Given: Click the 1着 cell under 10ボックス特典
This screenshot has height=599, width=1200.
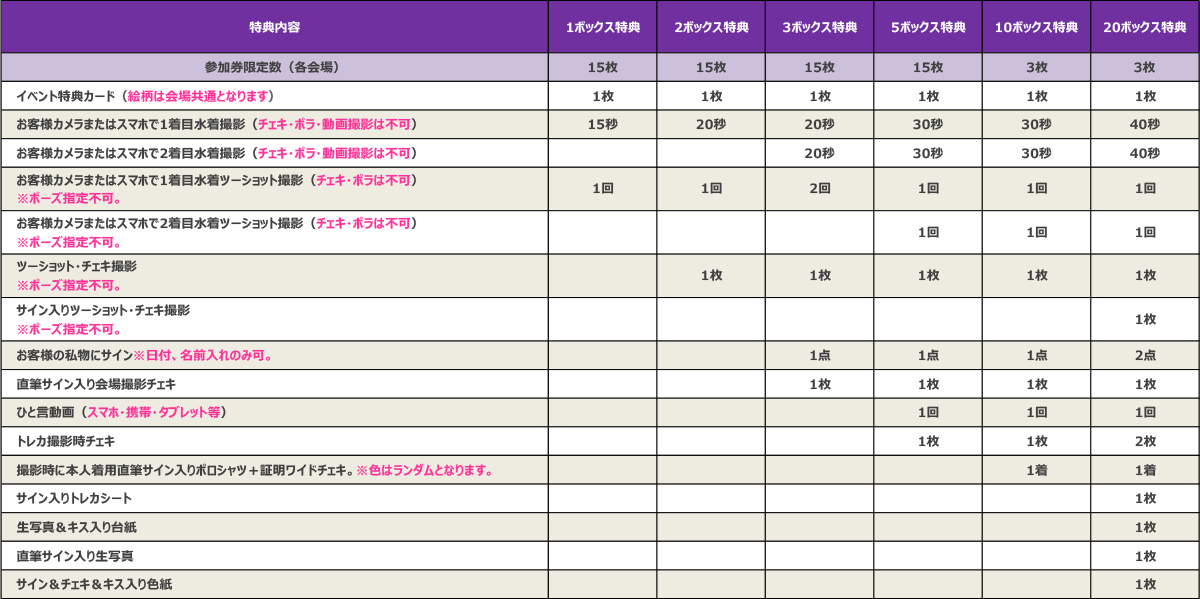Looking at the screenshot, I should click(x=1036, y=470).
